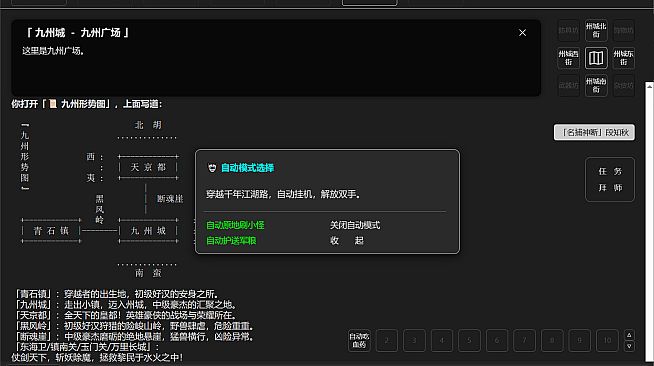This screenshot has height=366, width=654.
Task: Select quick slot 8
Action: pyautogui.click(x=552, y=341)
